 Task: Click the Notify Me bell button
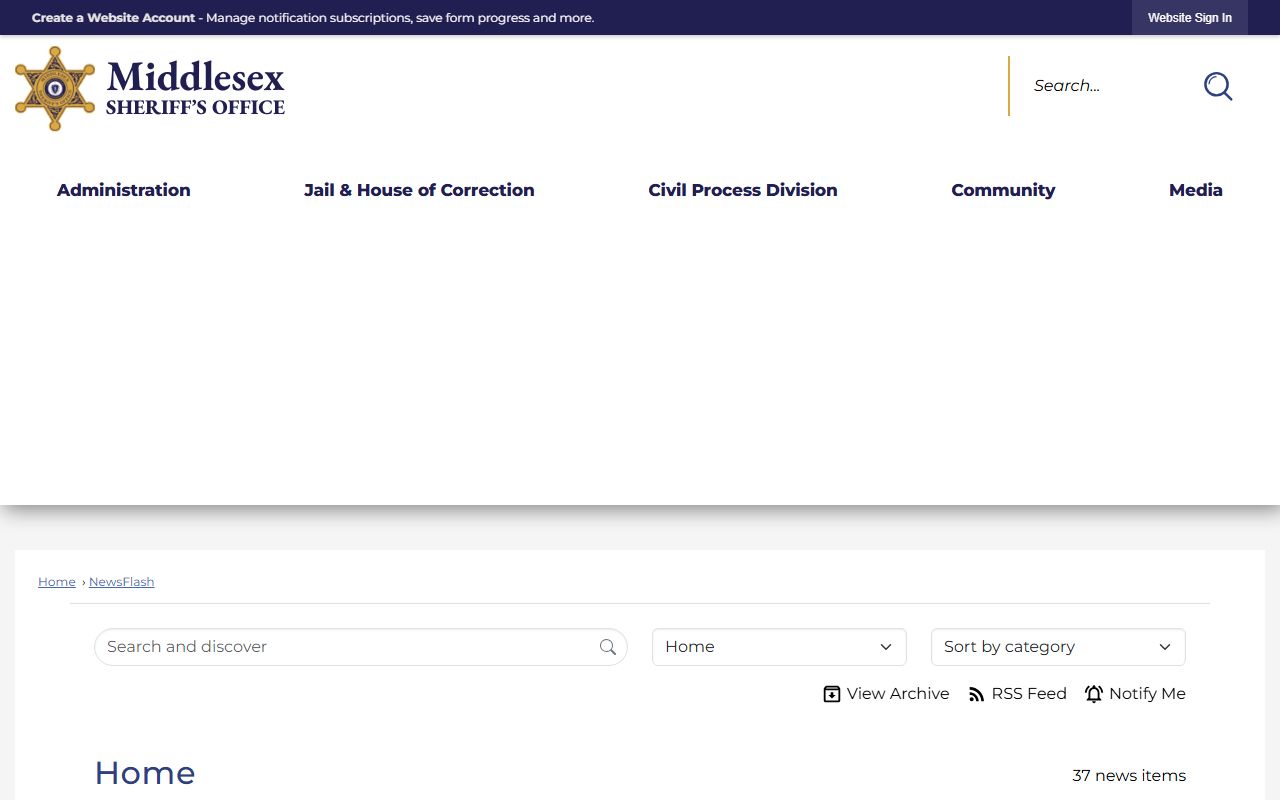click(1135, 694)
